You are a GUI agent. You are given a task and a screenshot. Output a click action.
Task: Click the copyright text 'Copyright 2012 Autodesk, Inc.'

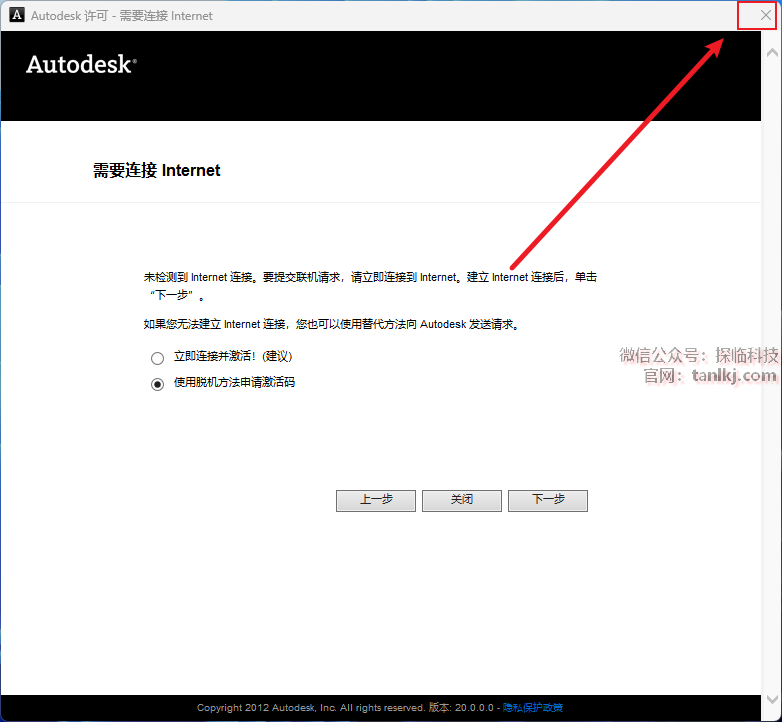pos(267,708)
